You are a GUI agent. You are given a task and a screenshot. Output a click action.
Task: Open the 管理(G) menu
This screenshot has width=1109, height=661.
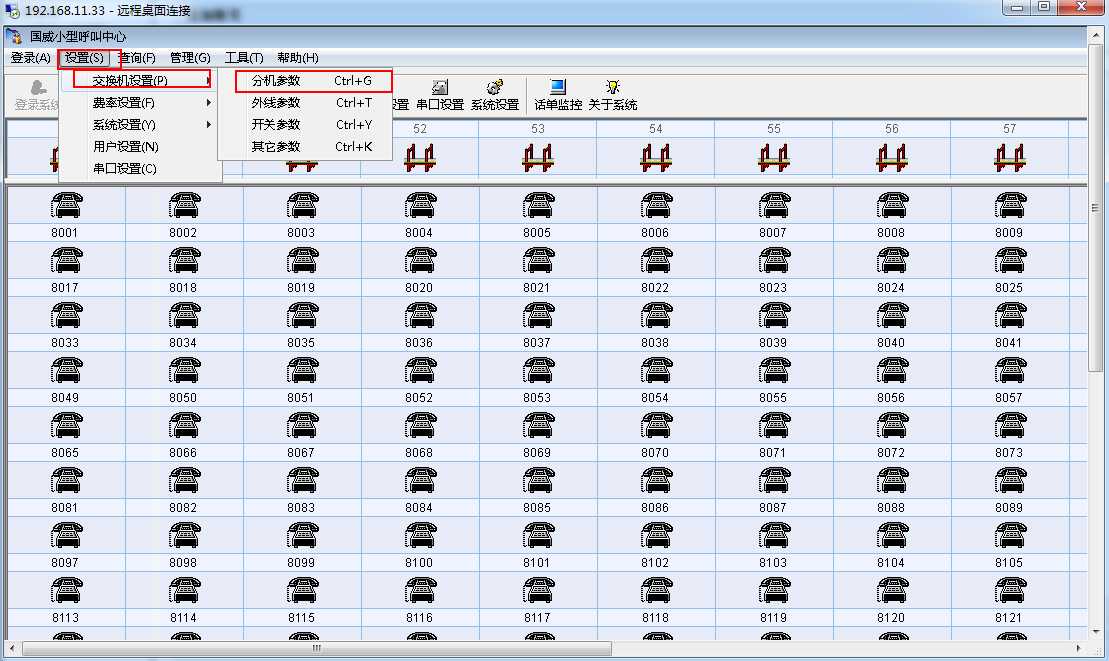coord(190,58)
